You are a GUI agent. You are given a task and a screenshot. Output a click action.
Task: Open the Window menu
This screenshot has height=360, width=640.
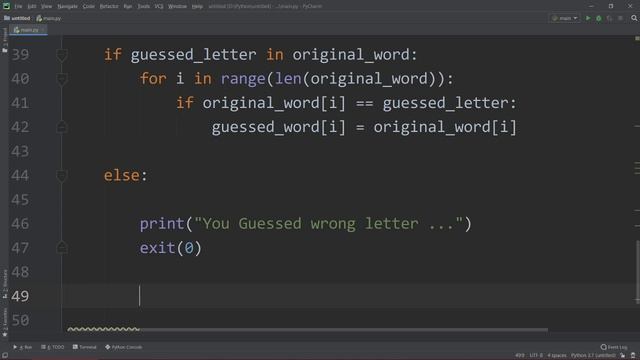pos(178,6)
